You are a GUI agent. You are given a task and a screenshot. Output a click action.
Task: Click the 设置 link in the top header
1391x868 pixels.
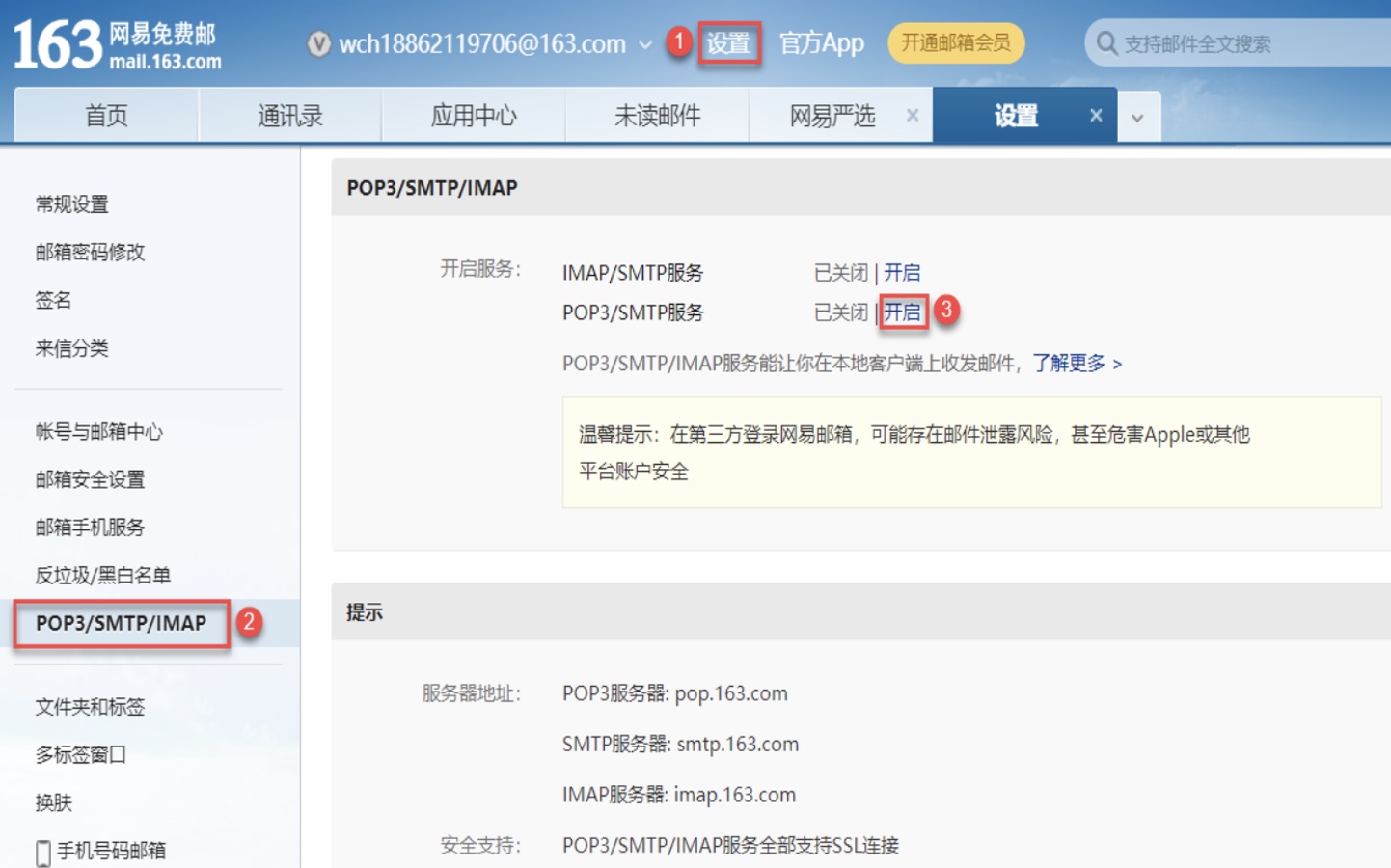[x=728, y=43]
